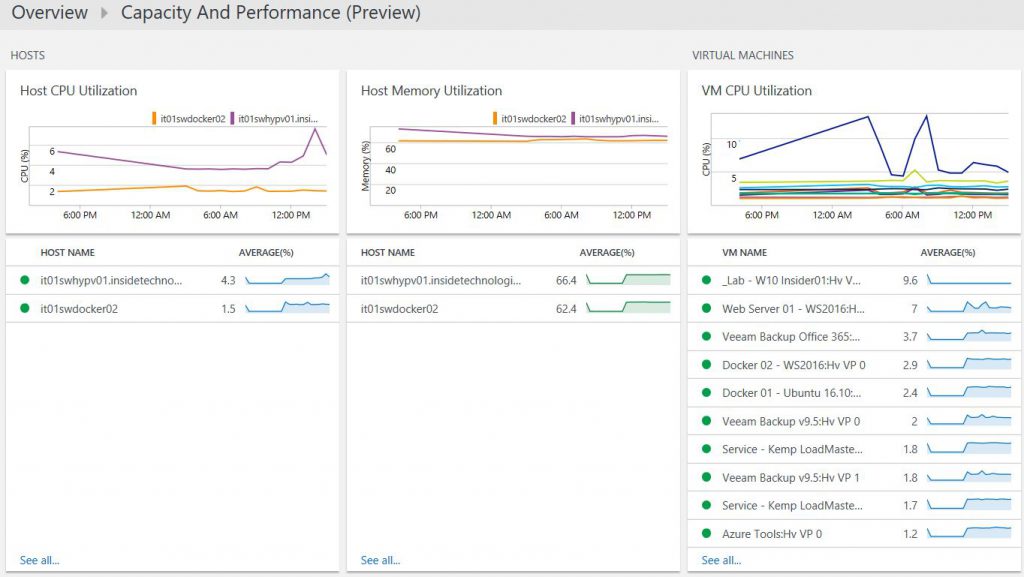The width and height of the screenshot is (1024, 577).
Task: Select Web Server 01 - WS2016 VM row
Action: pos(854,308)
